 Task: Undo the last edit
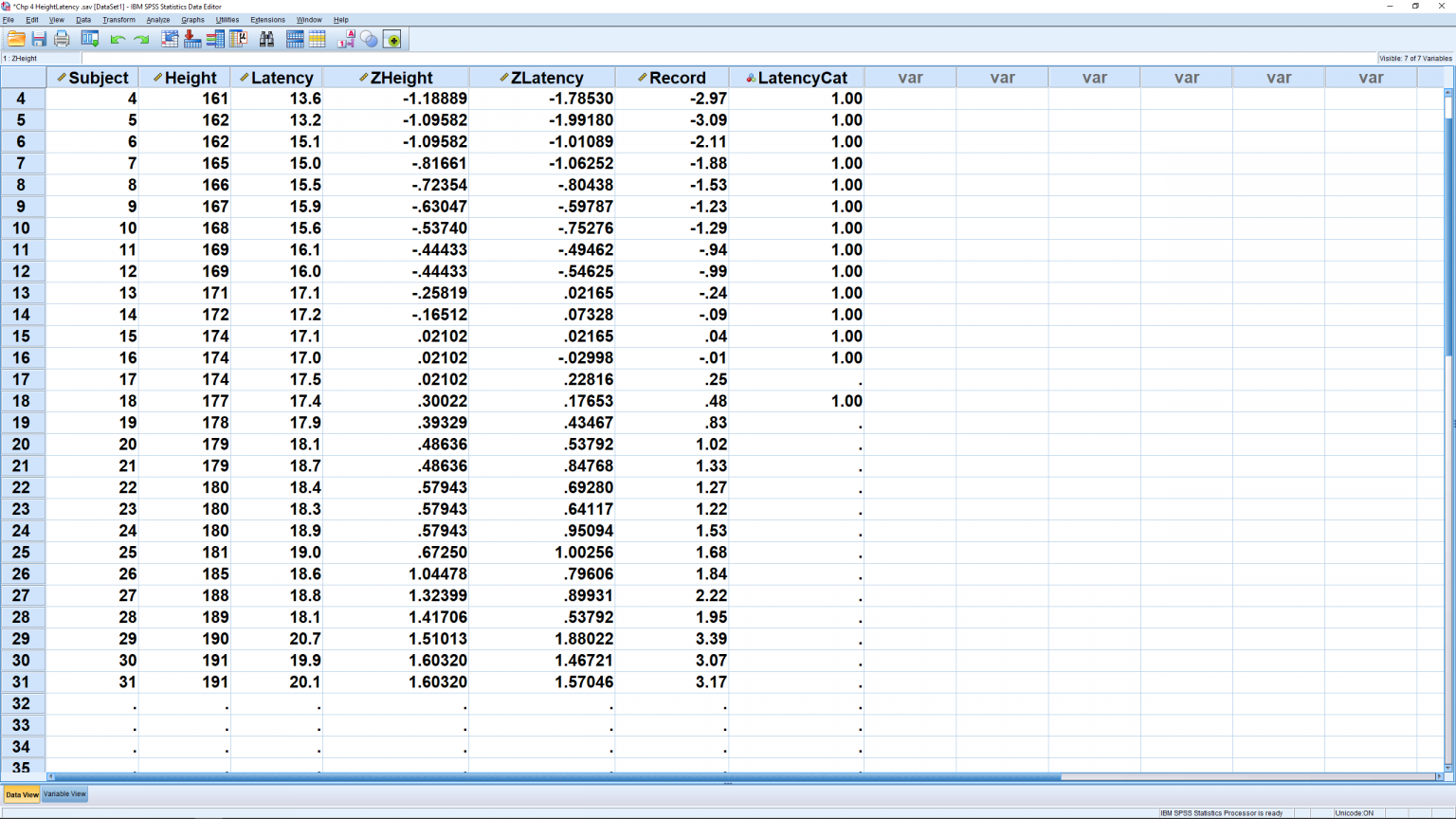[116, 39]
